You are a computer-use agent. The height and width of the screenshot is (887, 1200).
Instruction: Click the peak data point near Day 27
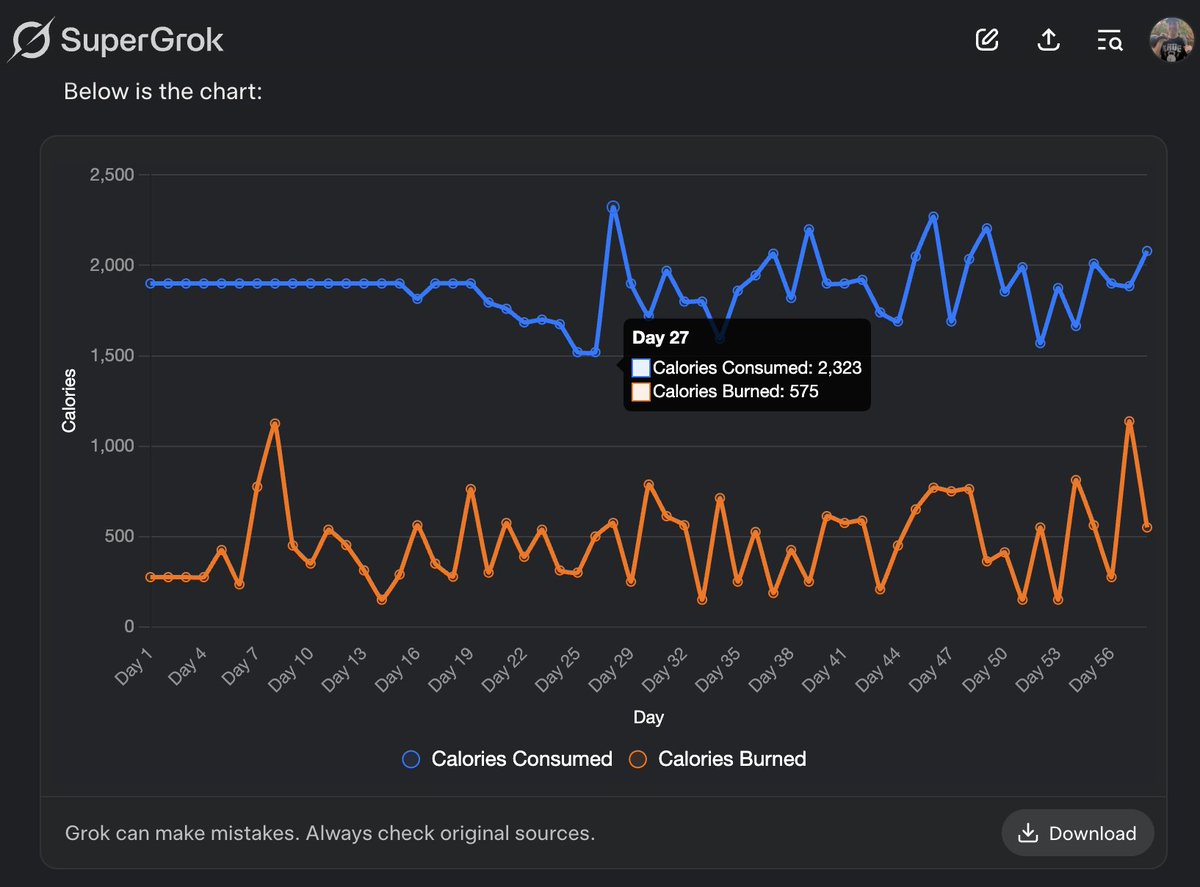point(612,208)
